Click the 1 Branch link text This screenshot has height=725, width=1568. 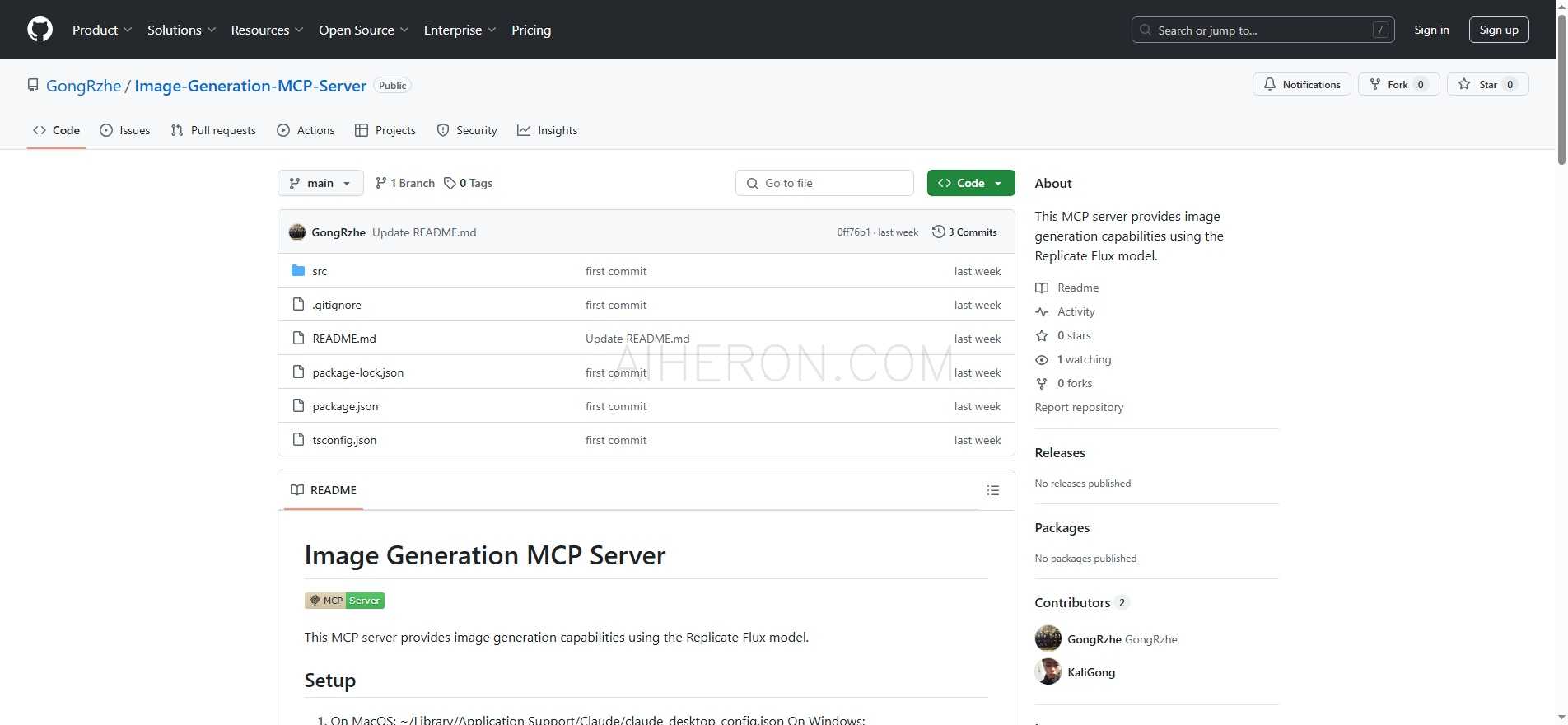(x=413, y=183)
